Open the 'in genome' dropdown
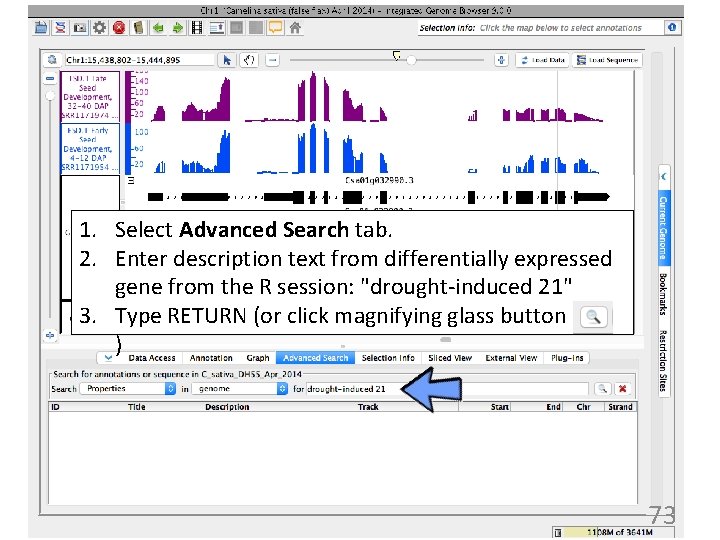The image size is (720, 540). point(239,388)
